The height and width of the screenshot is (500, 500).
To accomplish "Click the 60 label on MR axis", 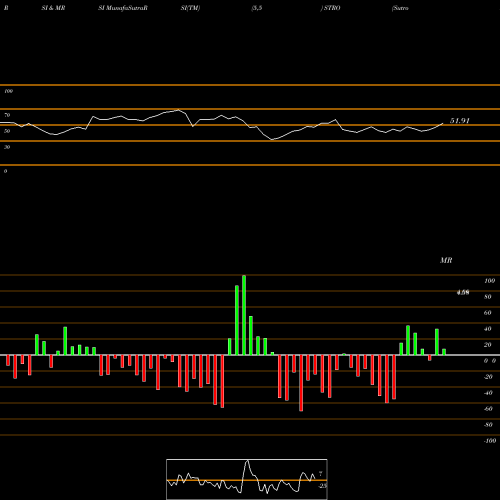I will [488, 313].
